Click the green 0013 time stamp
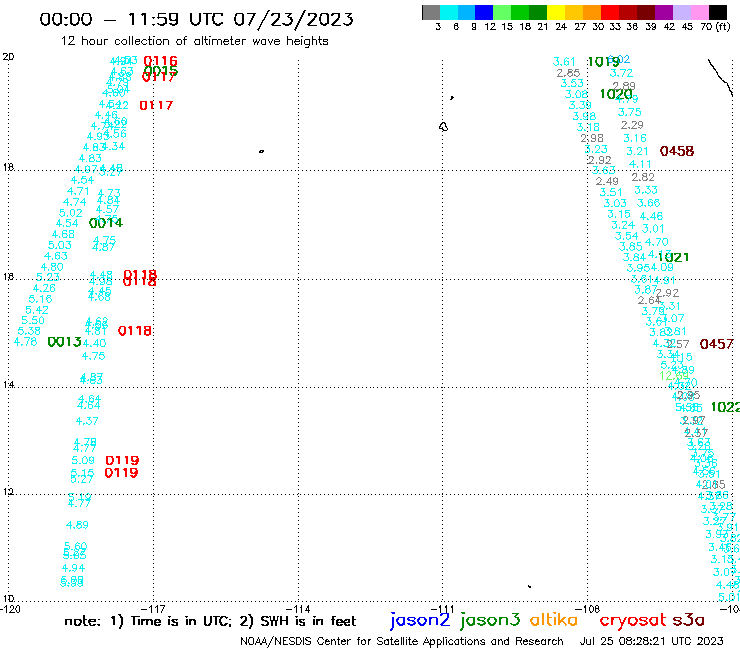This screenshot has width=740, height=650. tap(65, 342)
